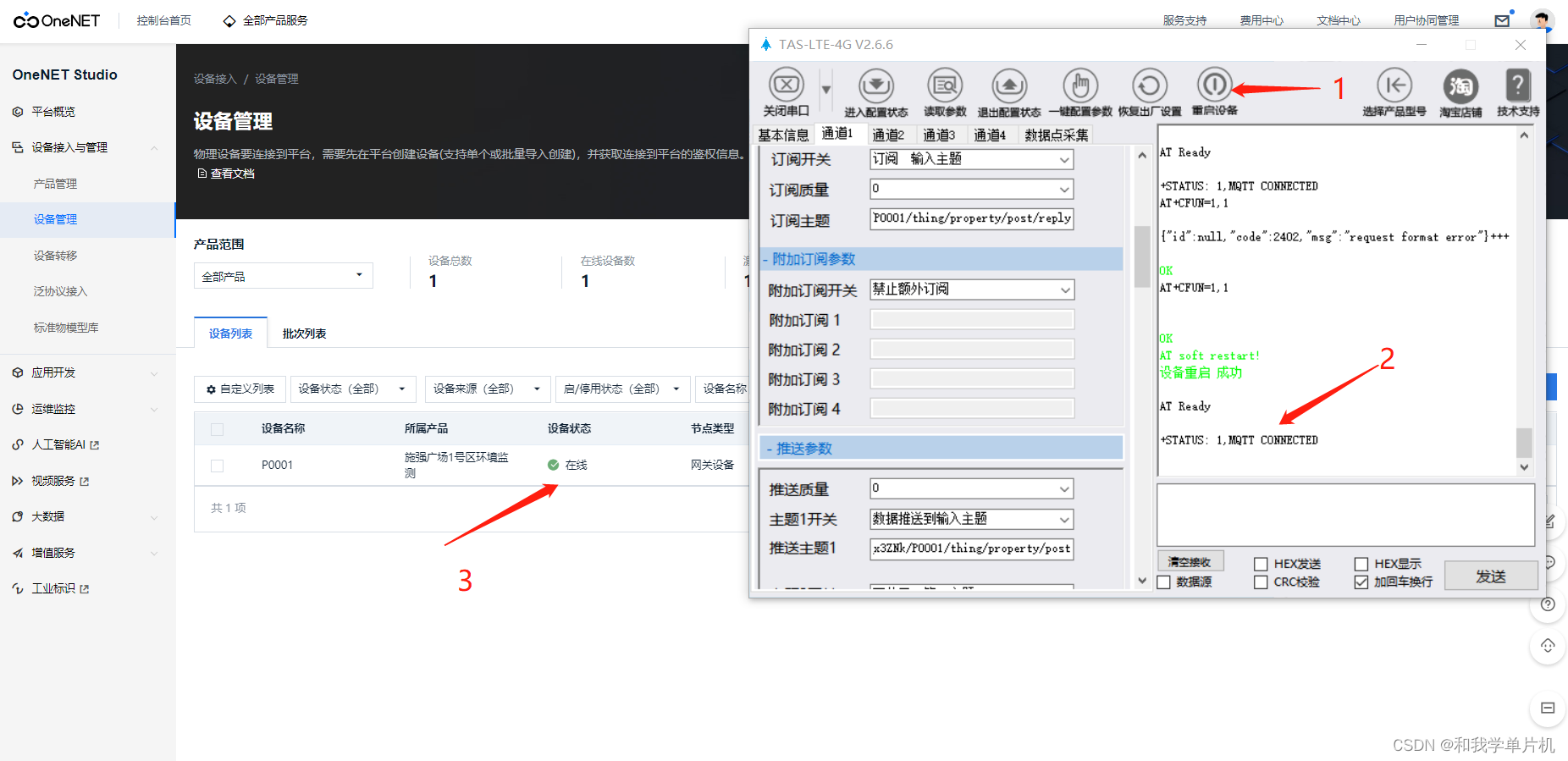Switch to the 基本信息 tab
Image resolution: width=1568 pixels, height=761 pixels.
(x=783, y=135)
